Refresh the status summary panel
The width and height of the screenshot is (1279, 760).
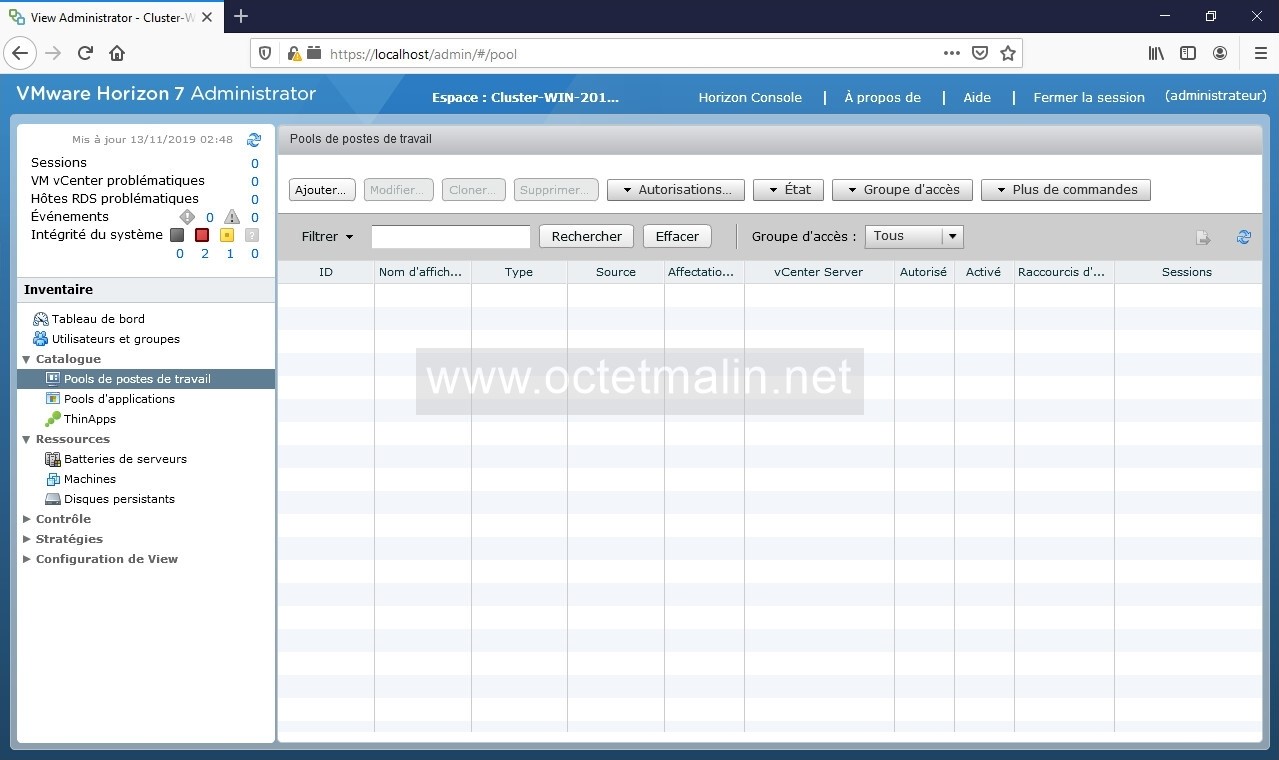click(254, 140)
